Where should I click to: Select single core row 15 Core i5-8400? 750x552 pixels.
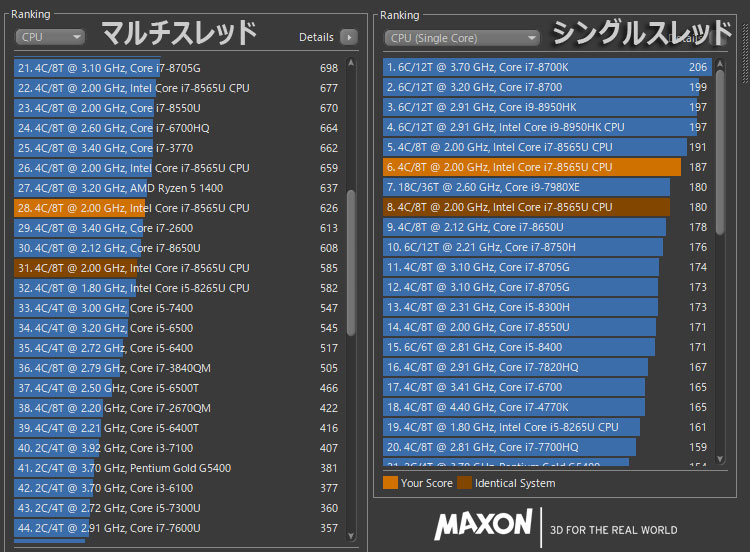click(547, 347)
